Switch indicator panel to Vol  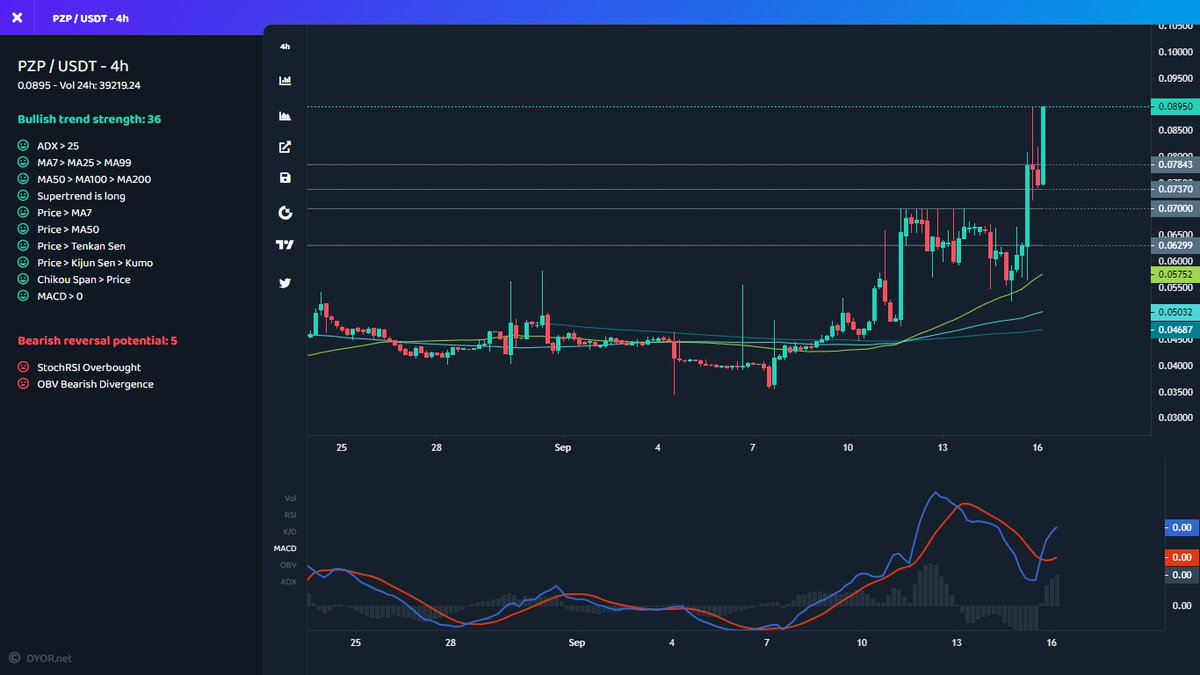[x=290, y=498]
